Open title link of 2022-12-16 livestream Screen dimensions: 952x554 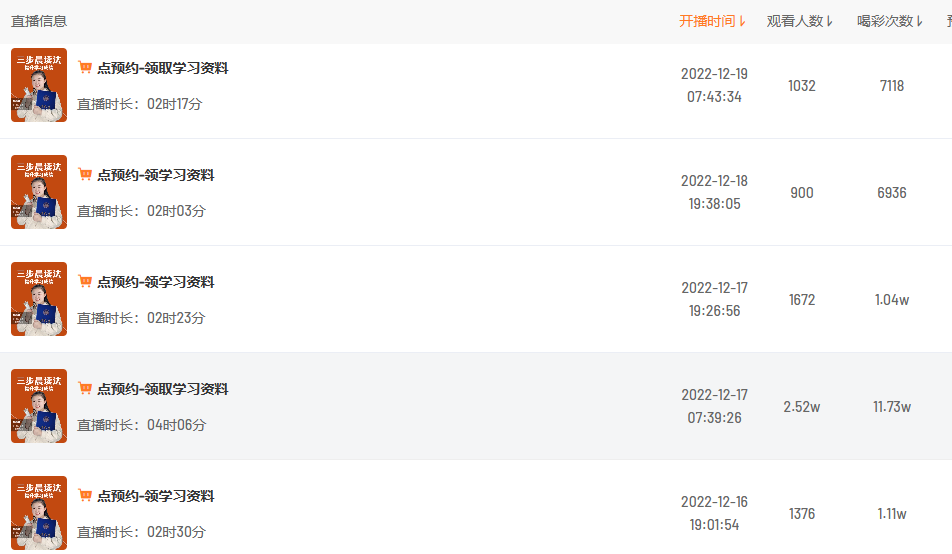155,496
